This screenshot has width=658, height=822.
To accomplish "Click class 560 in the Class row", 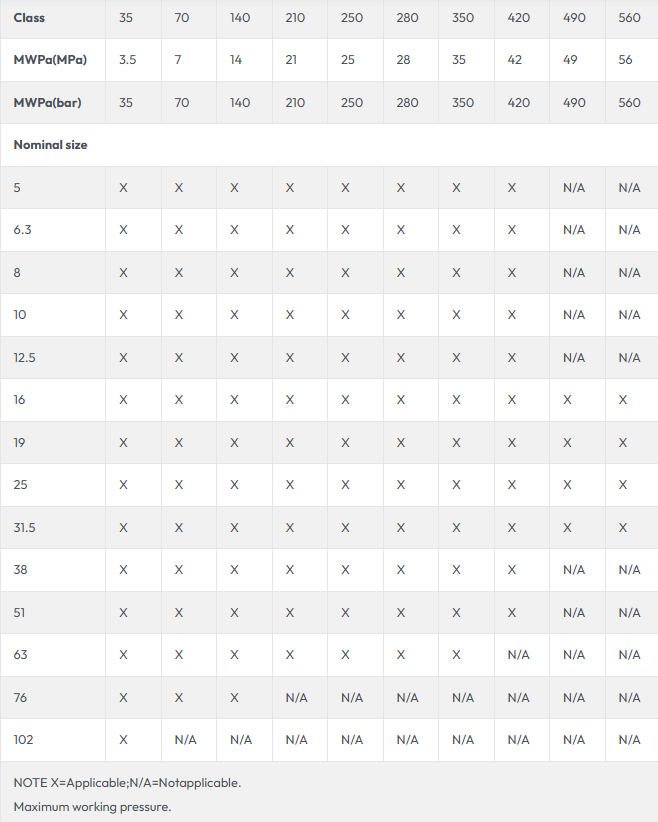I will point(629,18).
